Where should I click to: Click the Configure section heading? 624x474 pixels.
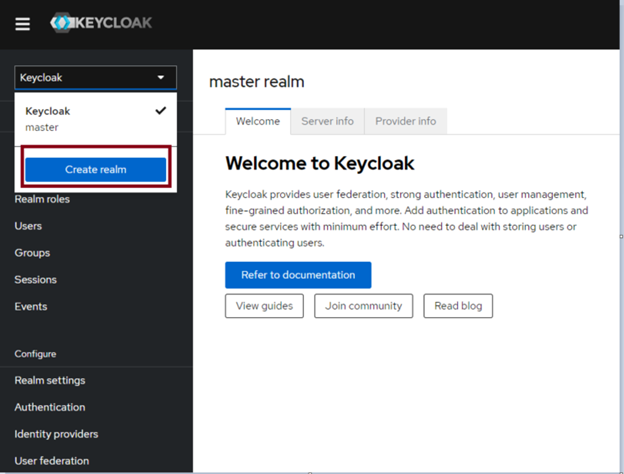pos(35,354)
